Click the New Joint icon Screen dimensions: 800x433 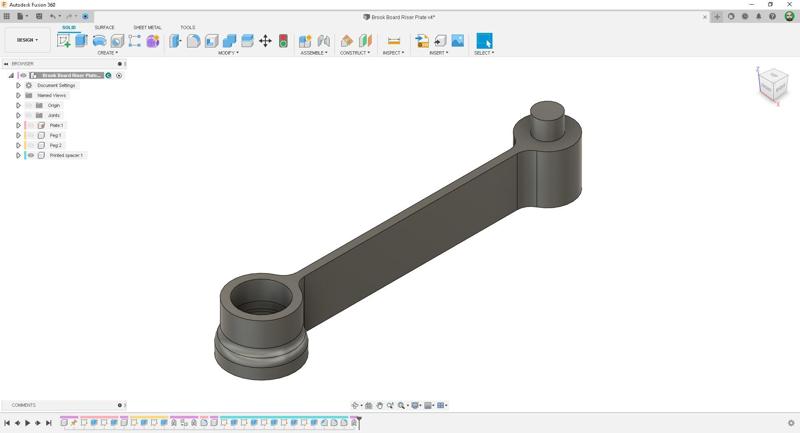tap(305, 41)
